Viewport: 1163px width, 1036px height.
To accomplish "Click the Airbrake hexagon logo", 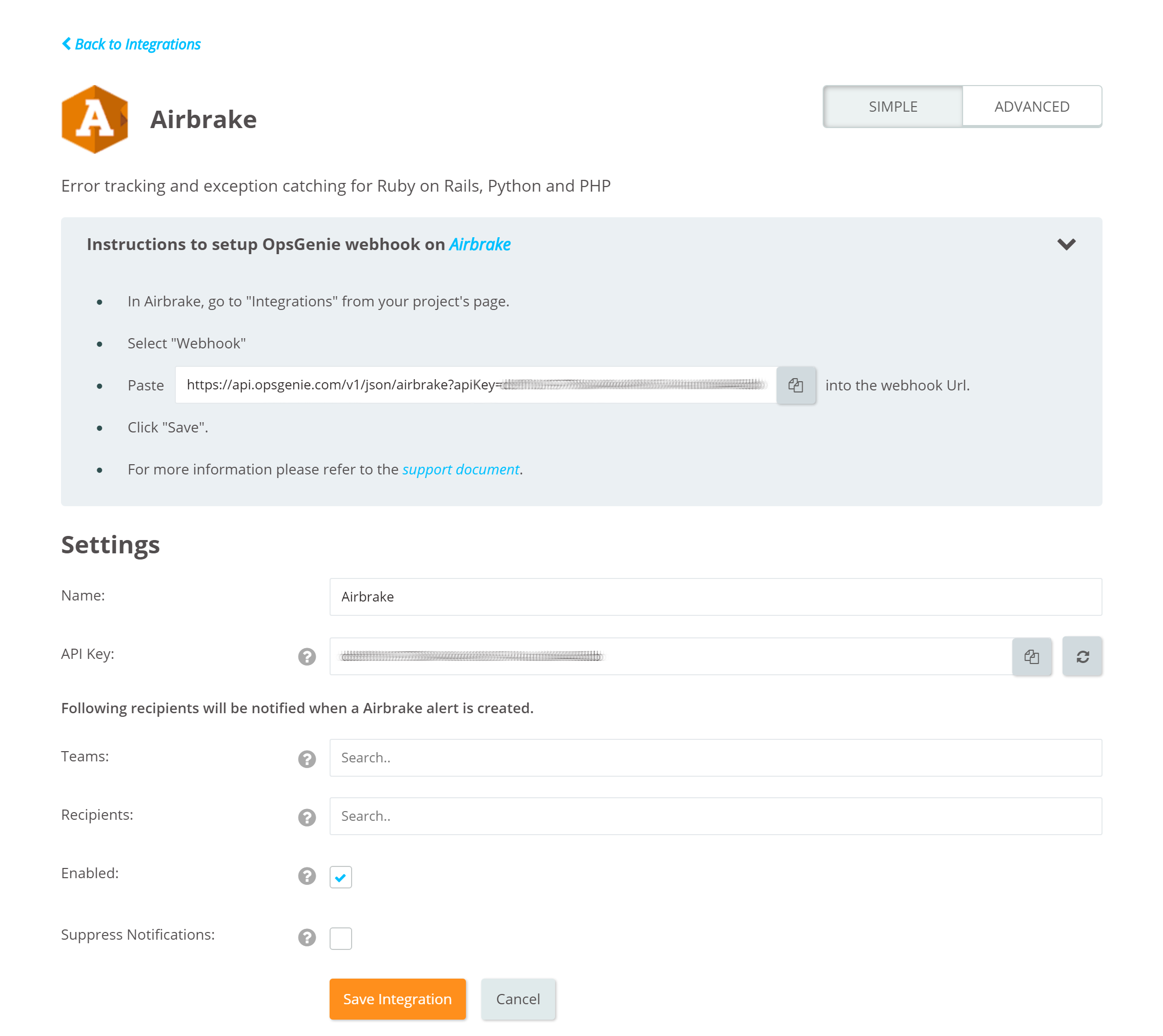I will 94,119.
